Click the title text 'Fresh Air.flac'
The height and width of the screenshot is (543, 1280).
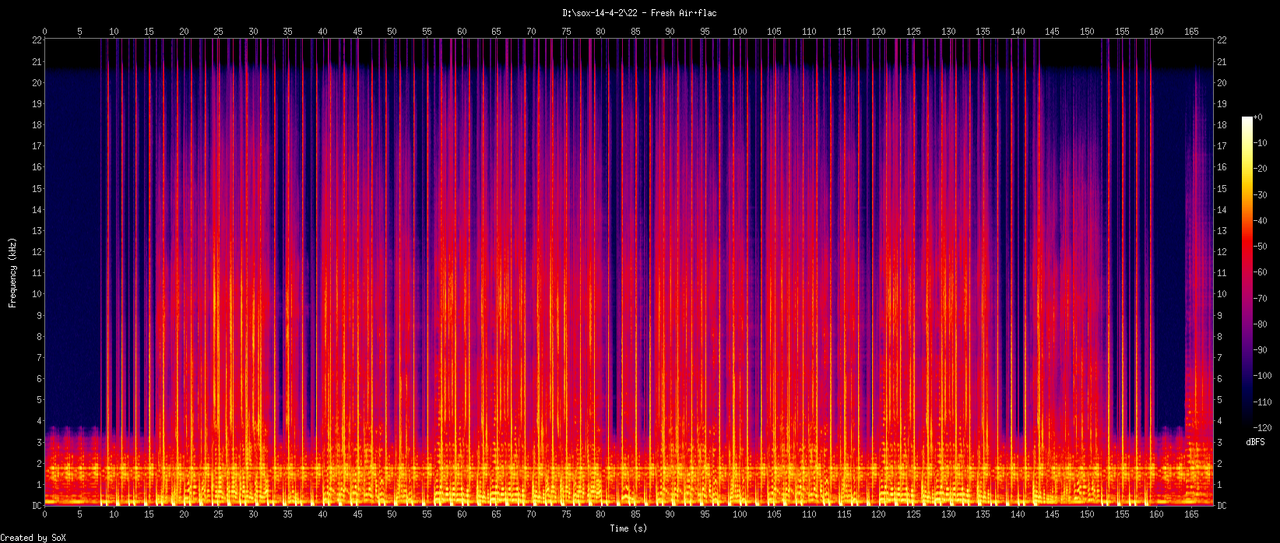(x=684, y=12)
